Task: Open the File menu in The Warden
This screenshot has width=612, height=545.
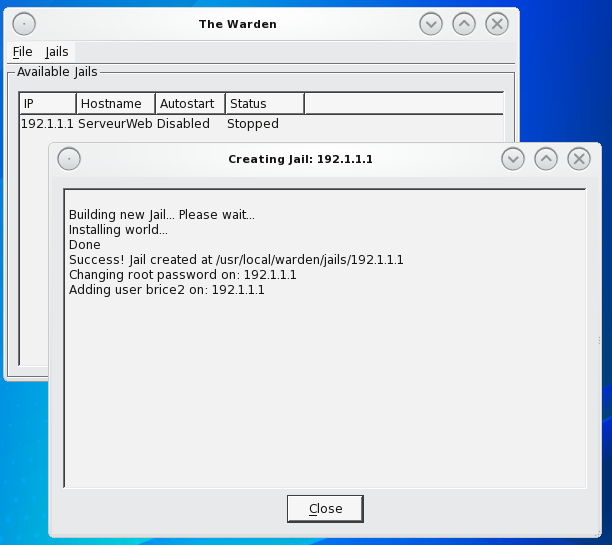Action: coord(22,52)
